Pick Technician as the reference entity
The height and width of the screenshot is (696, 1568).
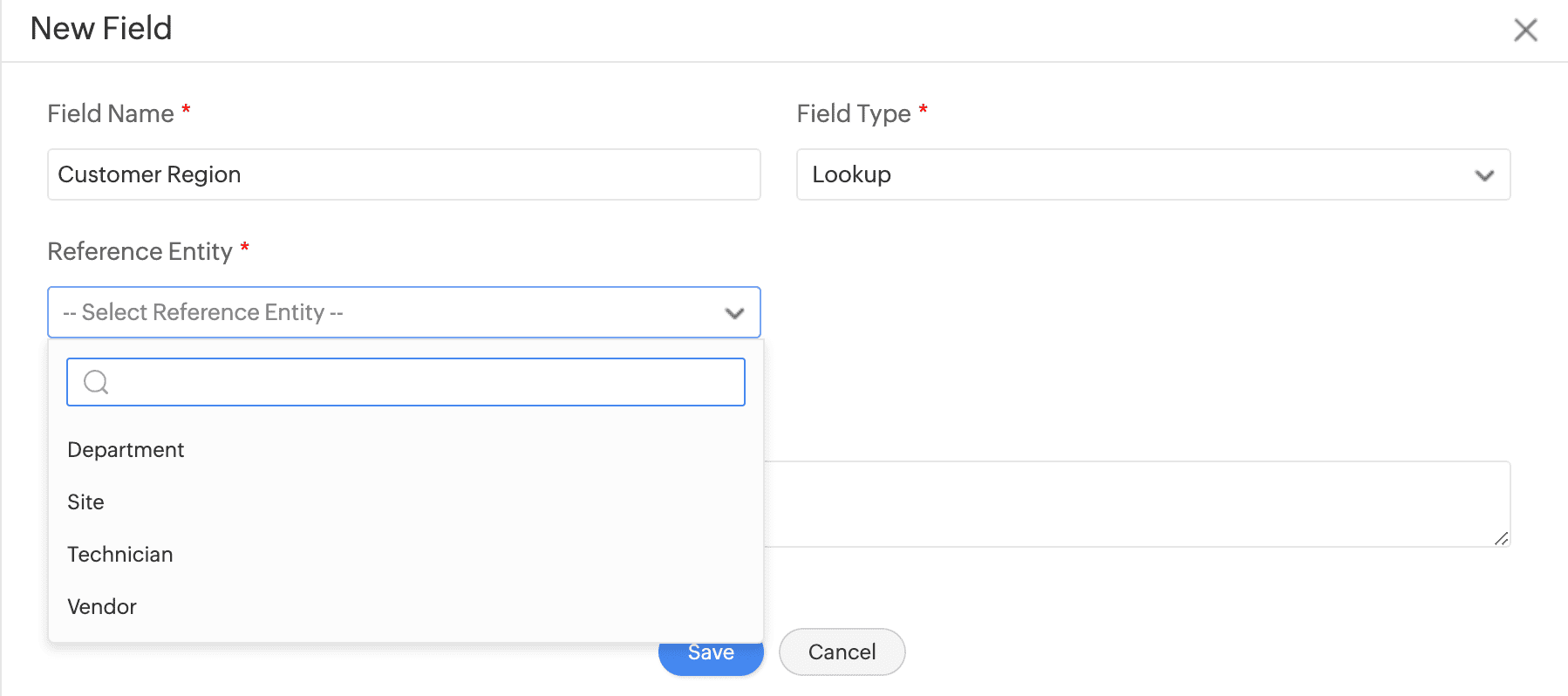(x=120, y=555)
